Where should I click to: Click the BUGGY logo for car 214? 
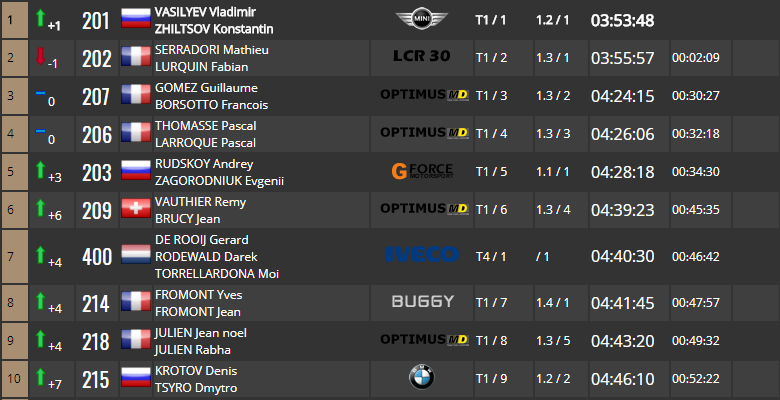pos(422,301)
